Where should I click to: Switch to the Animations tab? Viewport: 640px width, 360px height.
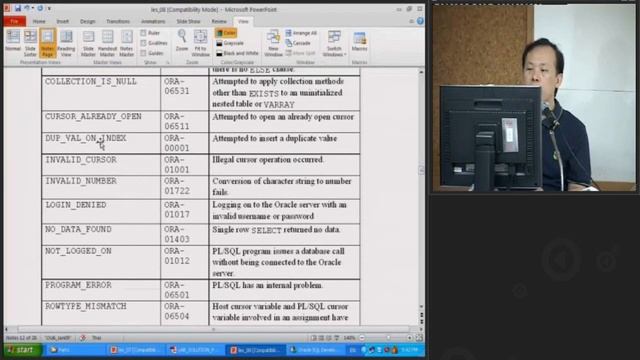tap(153, 21)
